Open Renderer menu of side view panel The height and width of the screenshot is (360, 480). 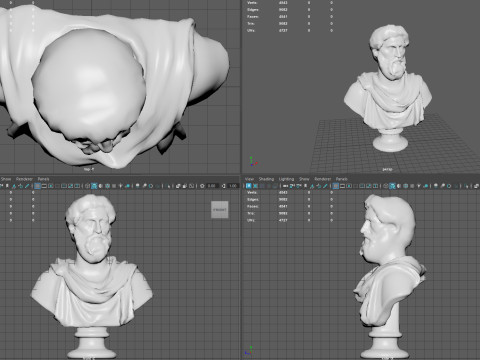[322, 179]
